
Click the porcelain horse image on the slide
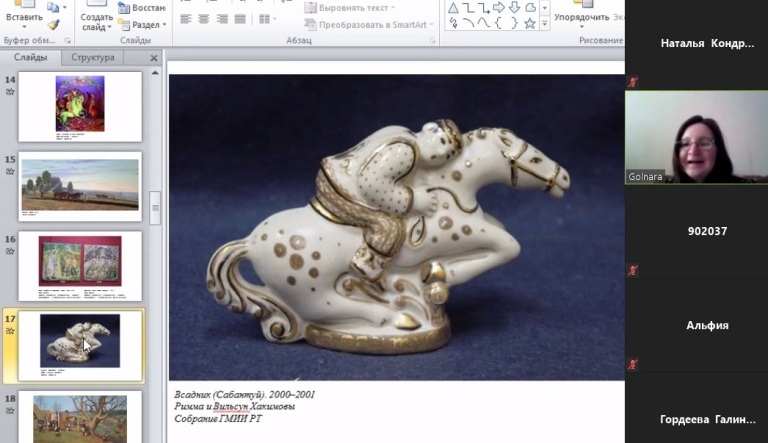(x=397, y=227)
